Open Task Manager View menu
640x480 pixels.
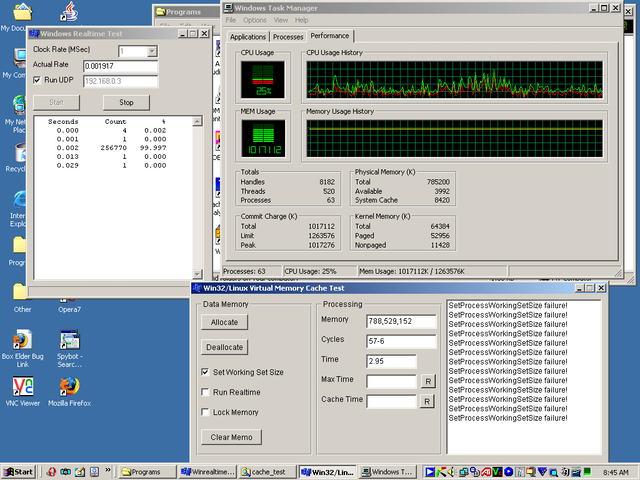pos(280,20)
